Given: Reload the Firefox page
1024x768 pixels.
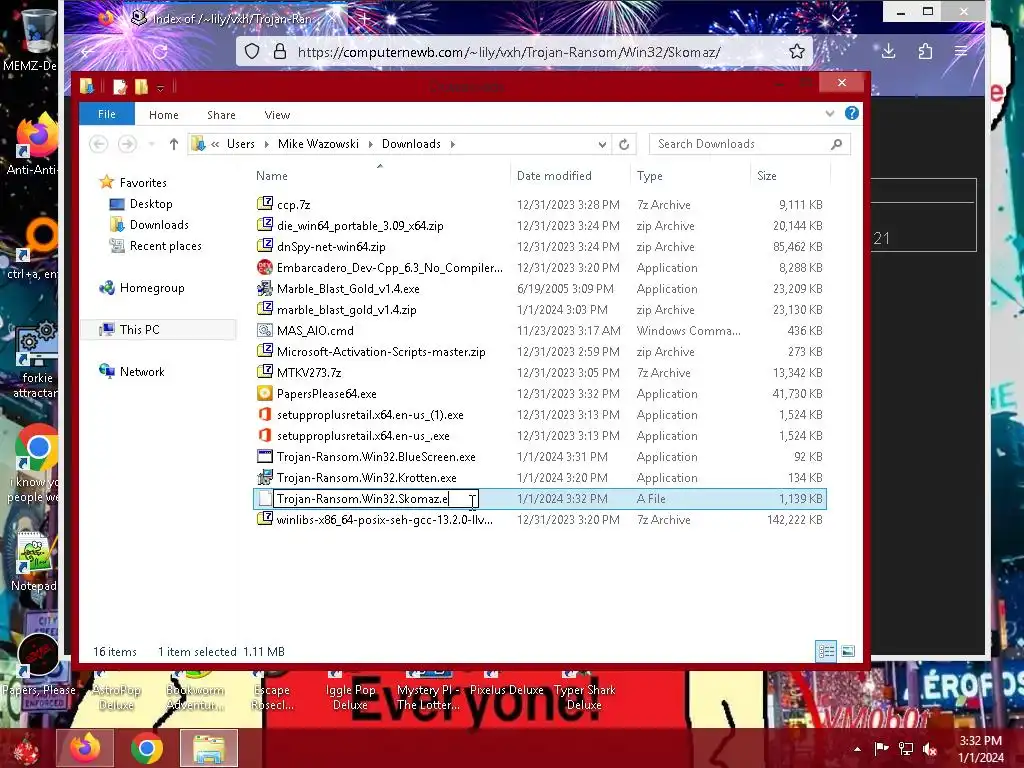Looking at the screenshot, I should tap(160, 52).
